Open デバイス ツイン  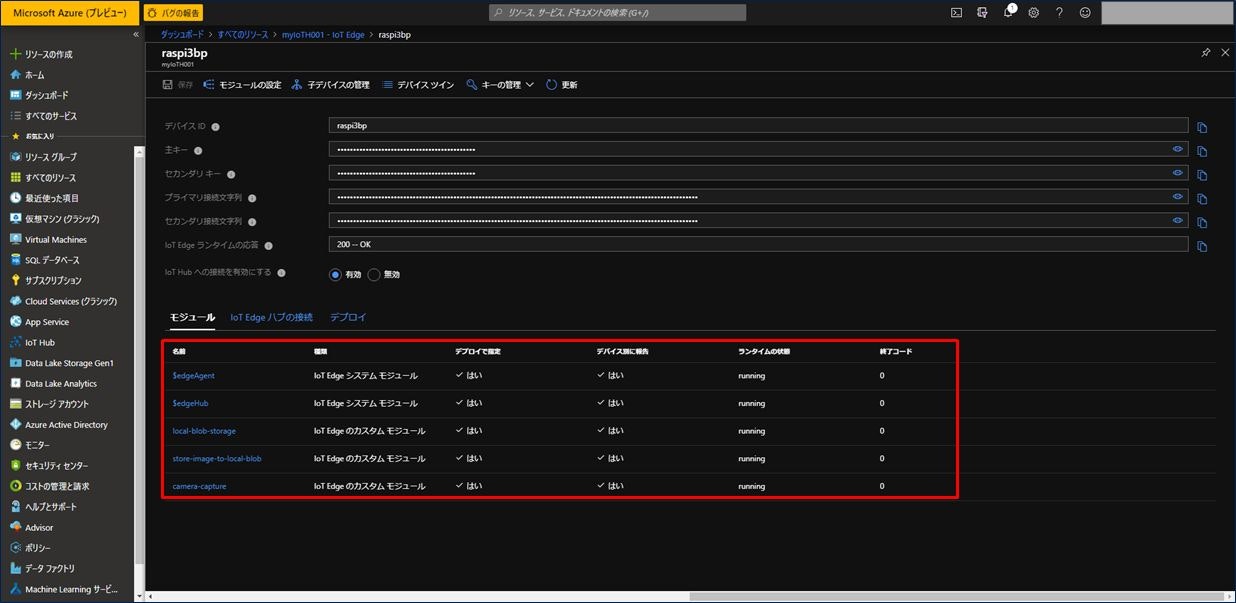click(417, 85)
